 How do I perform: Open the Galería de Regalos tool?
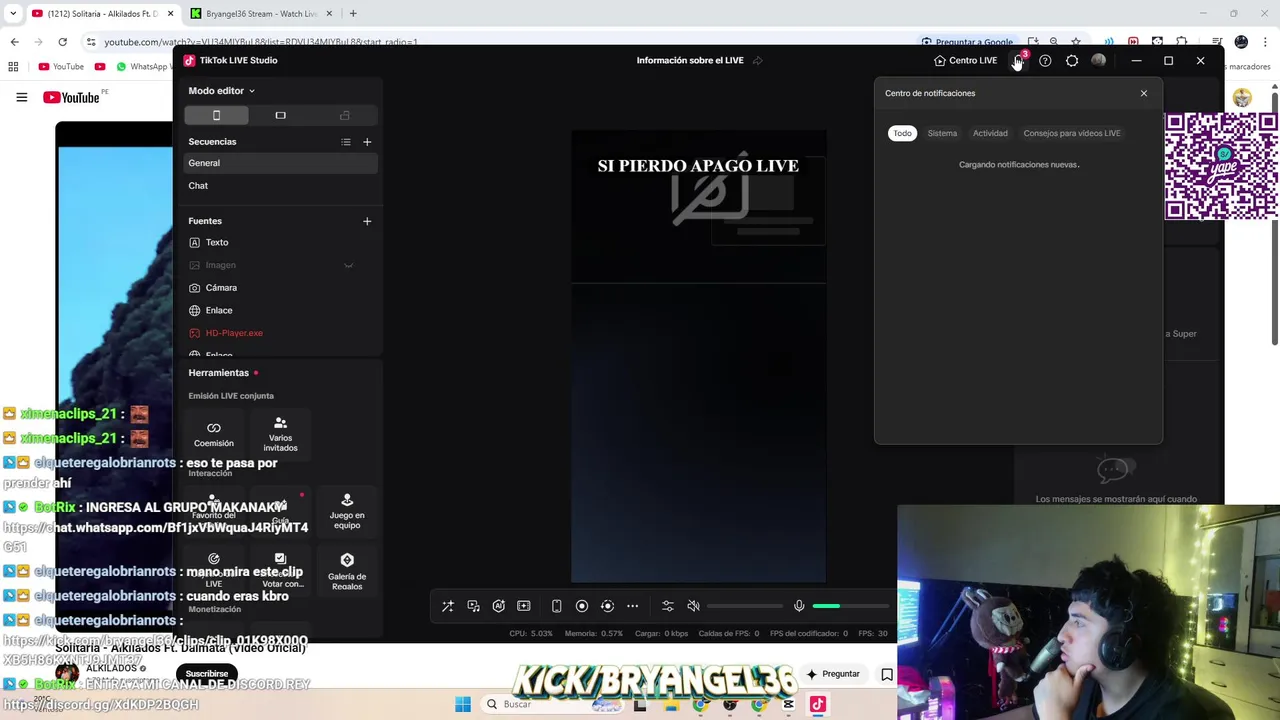347,572
